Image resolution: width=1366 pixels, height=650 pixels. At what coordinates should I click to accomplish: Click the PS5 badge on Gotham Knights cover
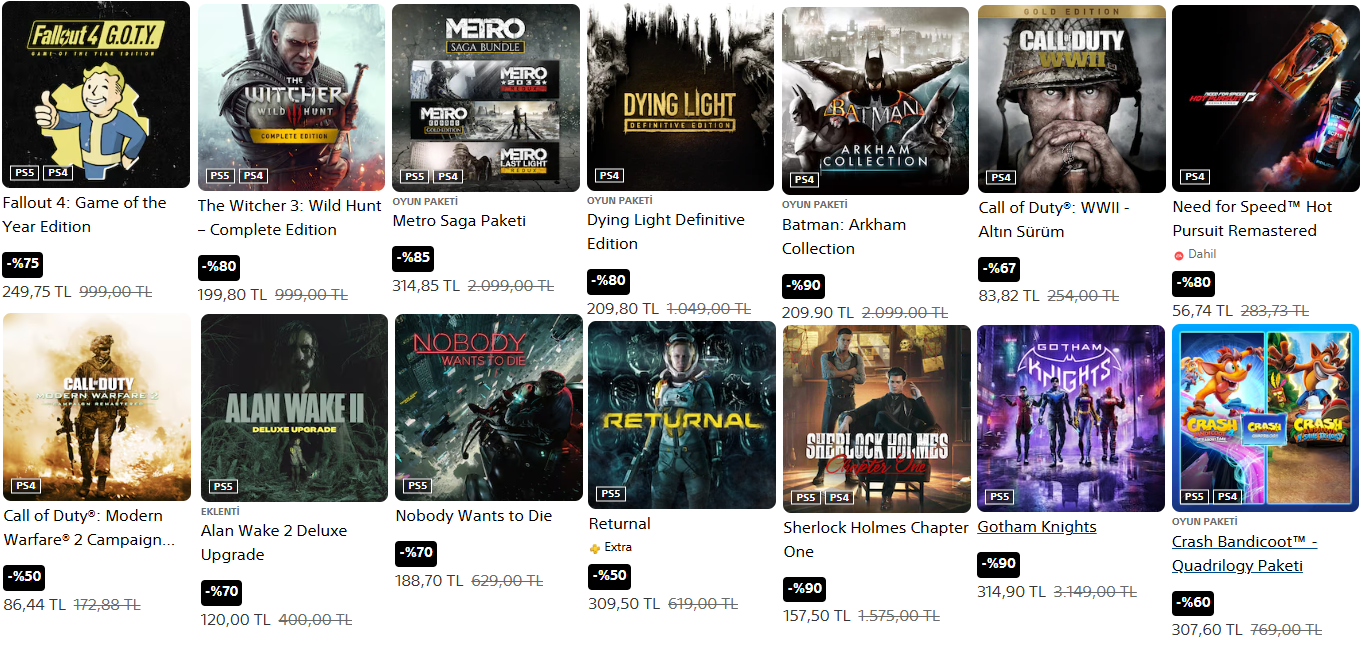(999, 497)
